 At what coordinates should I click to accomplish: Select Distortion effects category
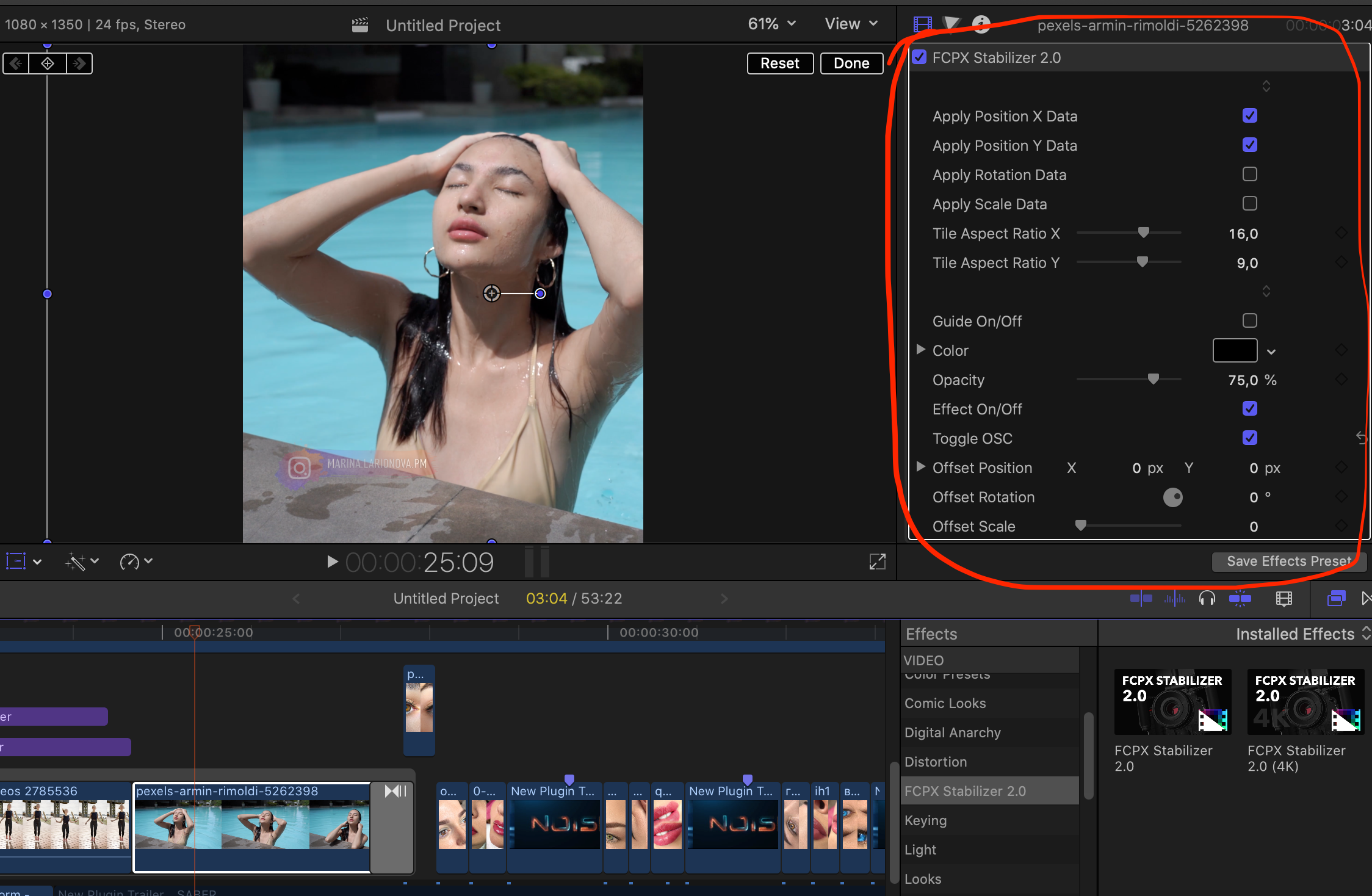click(x=936, y=762)
